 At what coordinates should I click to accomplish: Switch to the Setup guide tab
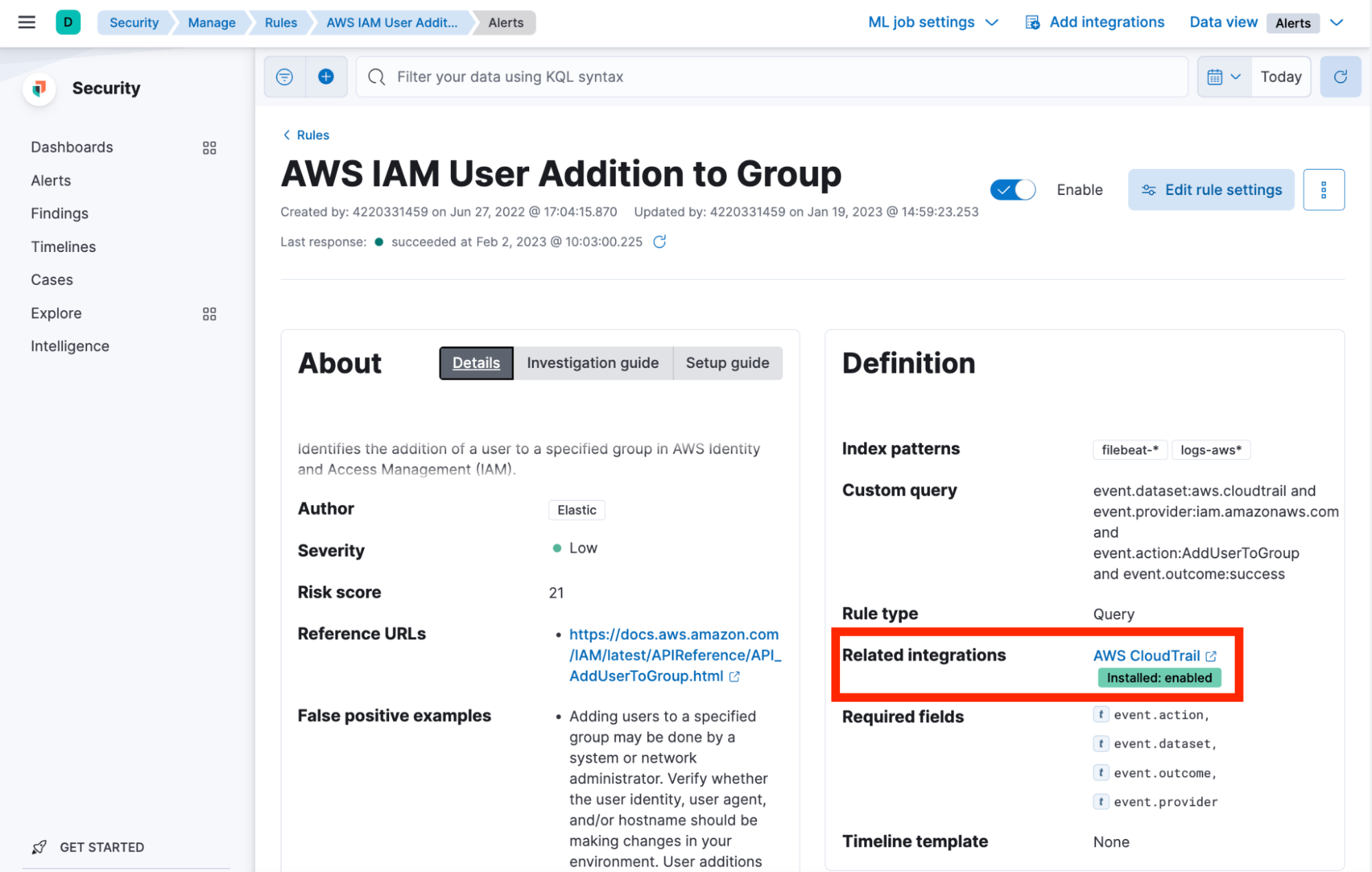pos(727,362)
